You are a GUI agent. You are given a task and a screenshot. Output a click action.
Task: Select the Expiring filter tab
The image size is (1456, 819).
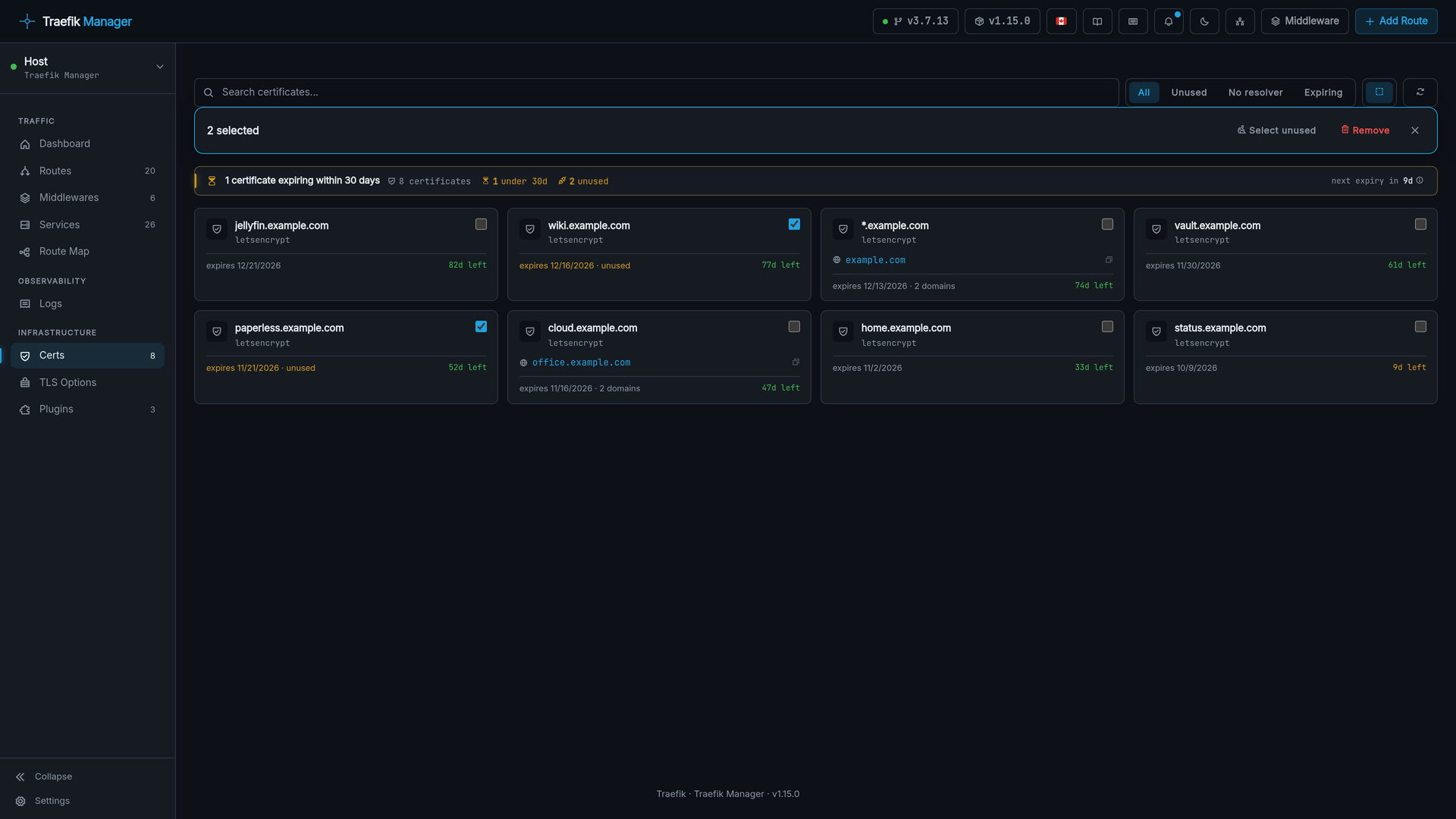click(1323, 93)
